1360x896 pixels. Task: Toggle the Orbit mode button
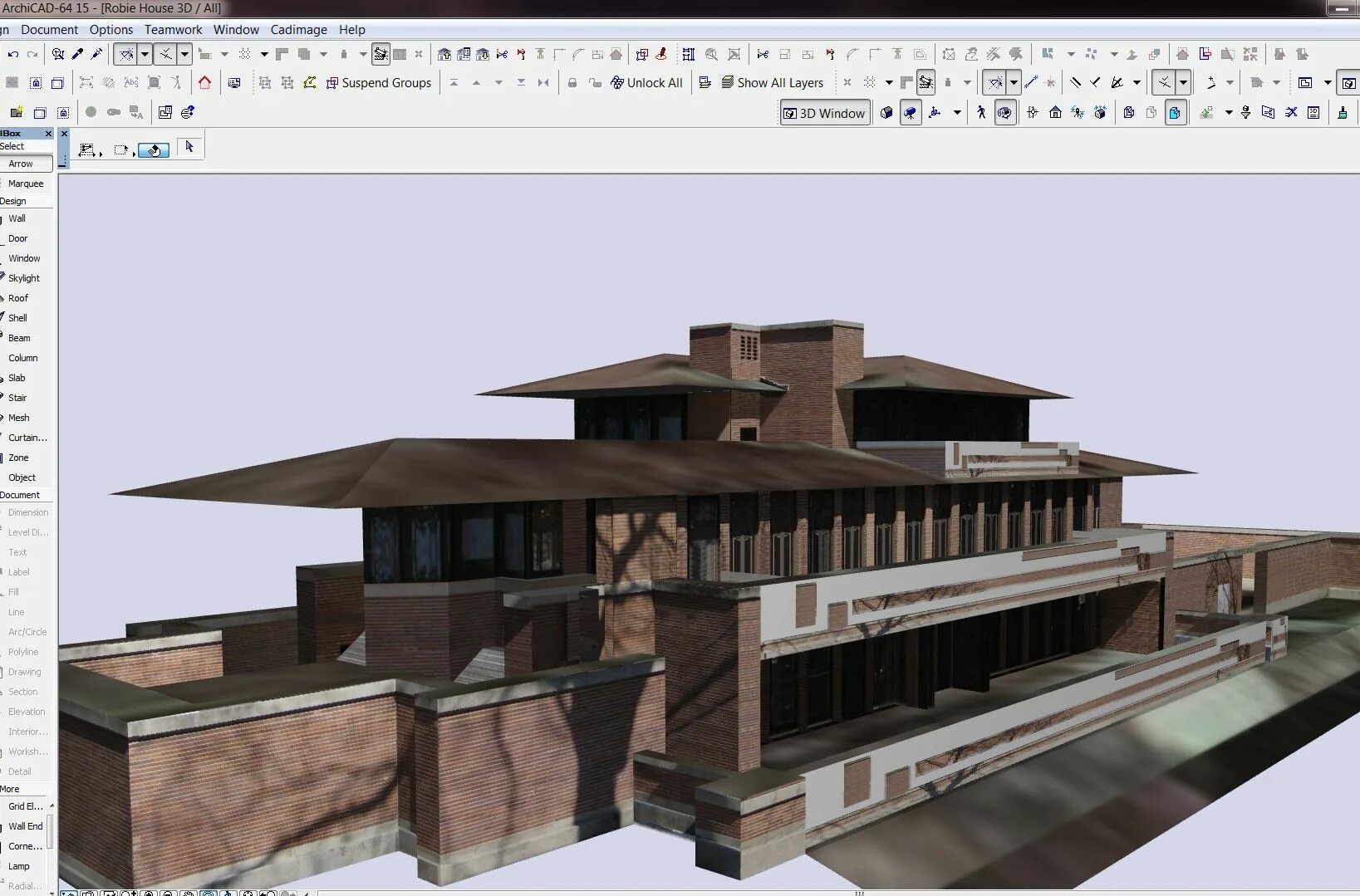coord(1005,112)
